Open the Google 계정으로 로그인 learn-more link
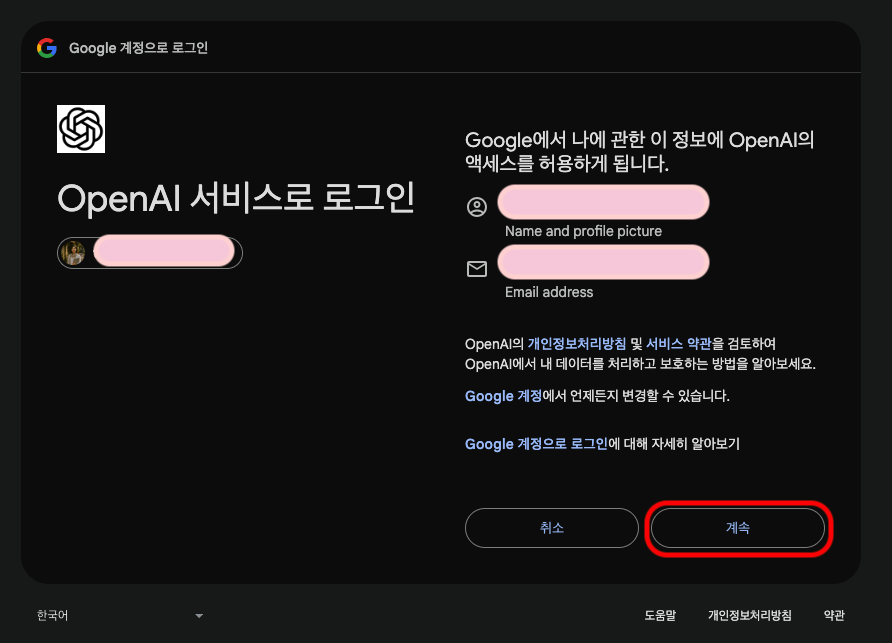This screenshot has height=643, width=892. [536, 444]
